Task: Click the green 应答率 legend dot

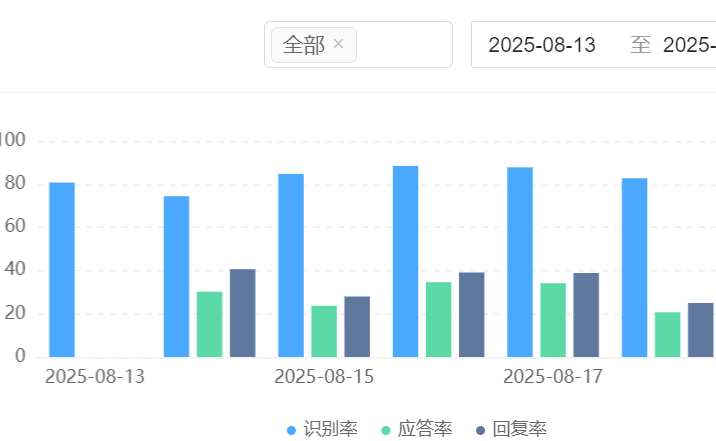Action: tap(387, 430)
